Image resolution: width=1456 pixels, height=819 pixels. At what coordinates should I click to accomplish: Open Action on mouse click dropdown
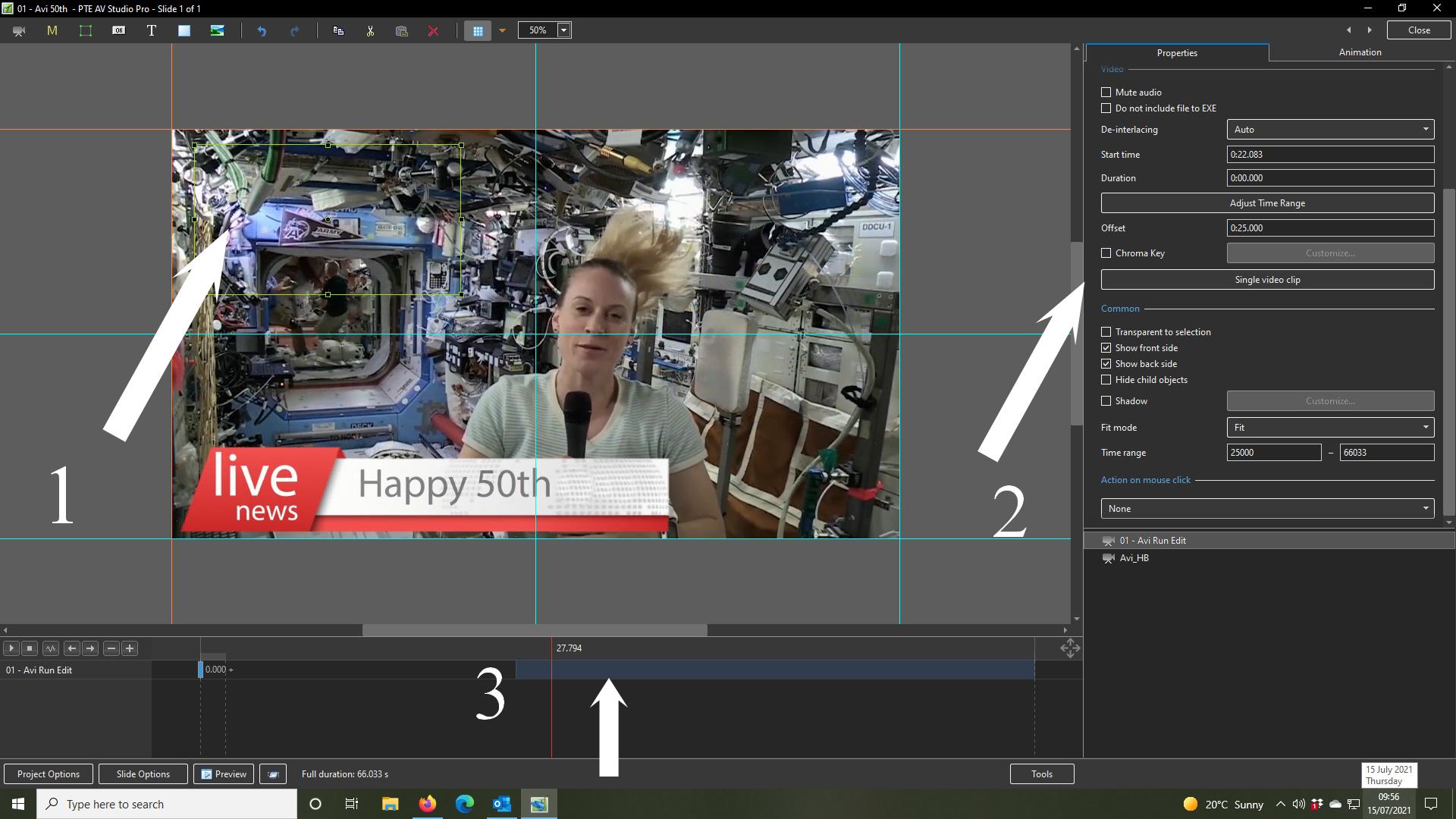[x=1267, y=508]
